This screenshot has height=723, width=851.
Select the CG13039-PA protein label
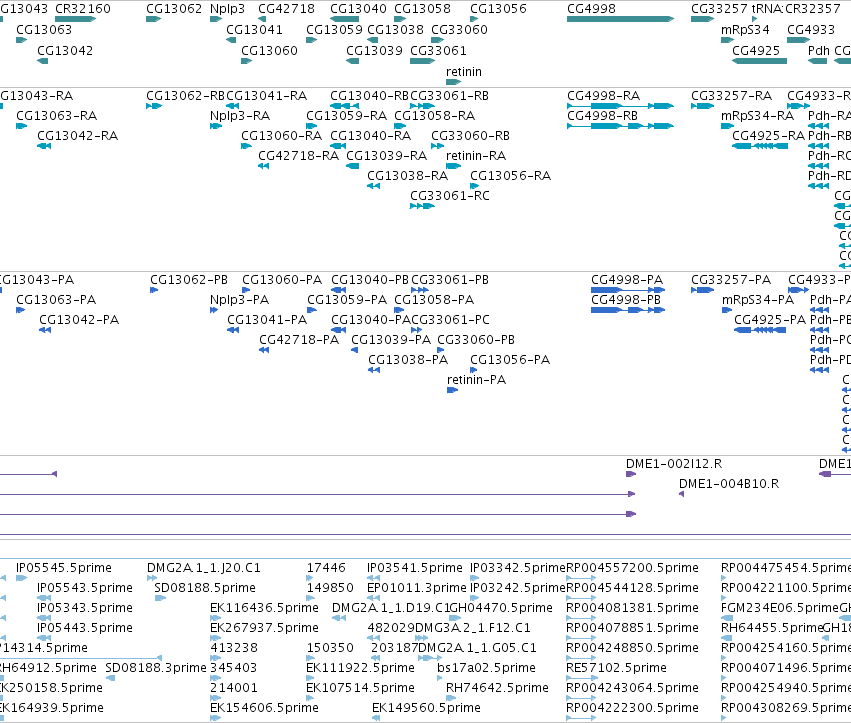pos(391,340)
